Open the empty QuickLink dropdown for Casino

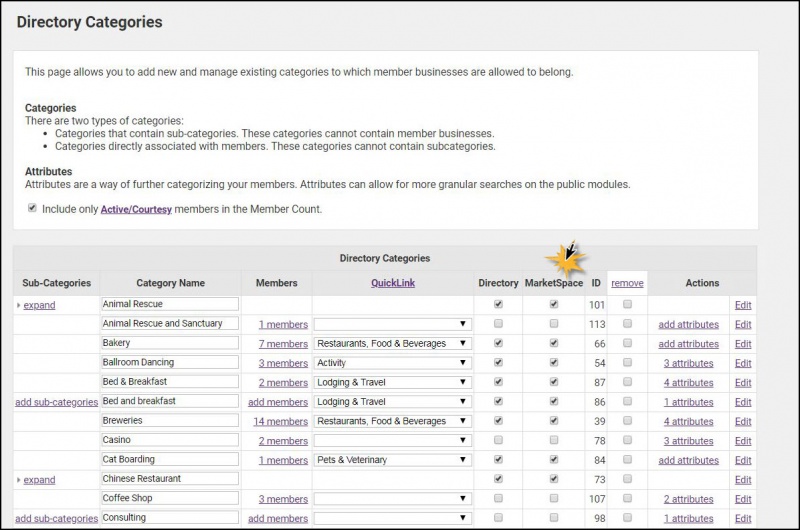(392, 441)
